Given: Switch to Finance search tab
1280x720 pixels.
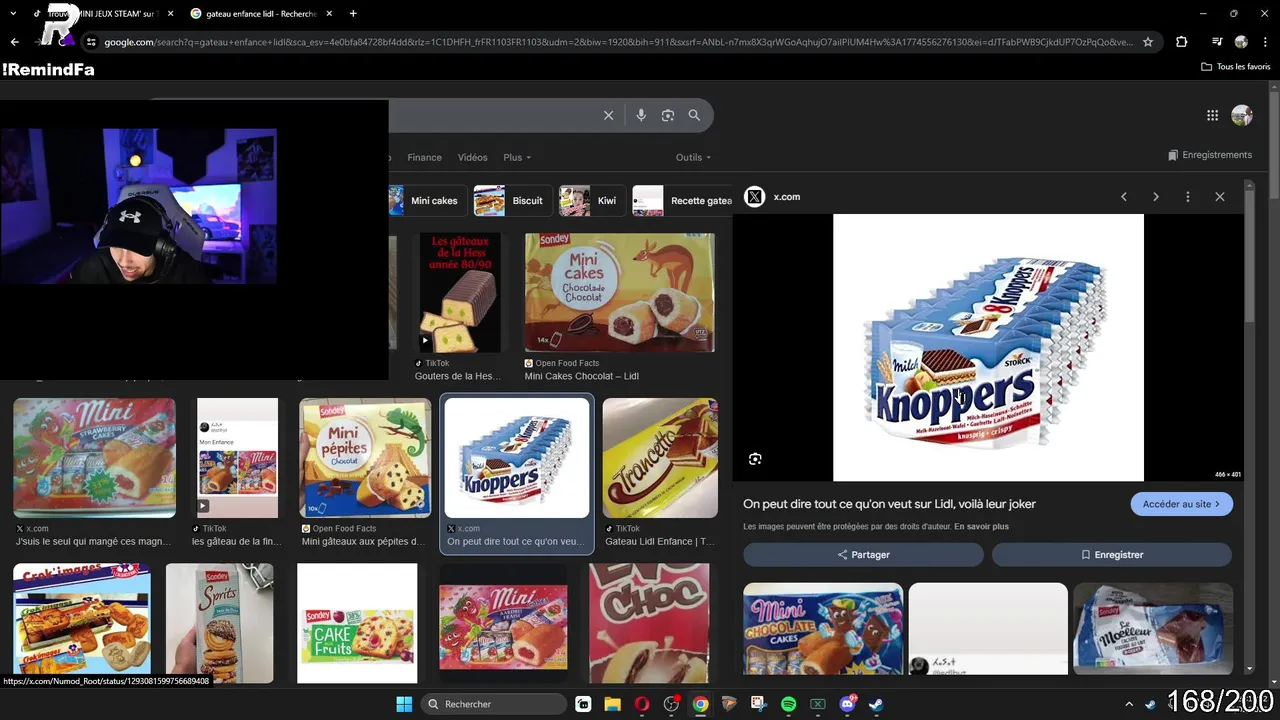Looking at the screenshot, I should tap(424, 157).
